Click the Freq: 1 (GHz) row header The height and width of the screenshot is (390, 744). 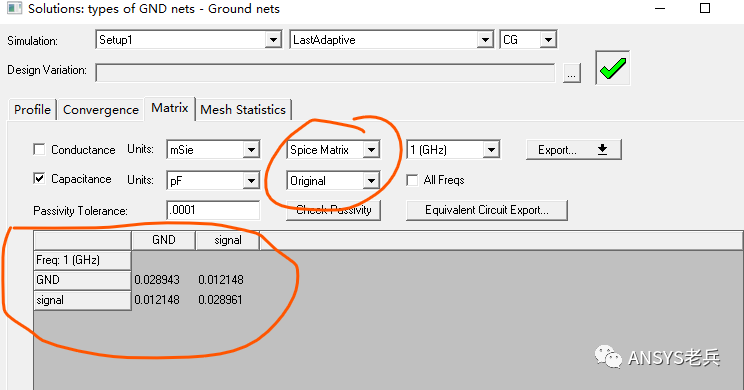82,260
